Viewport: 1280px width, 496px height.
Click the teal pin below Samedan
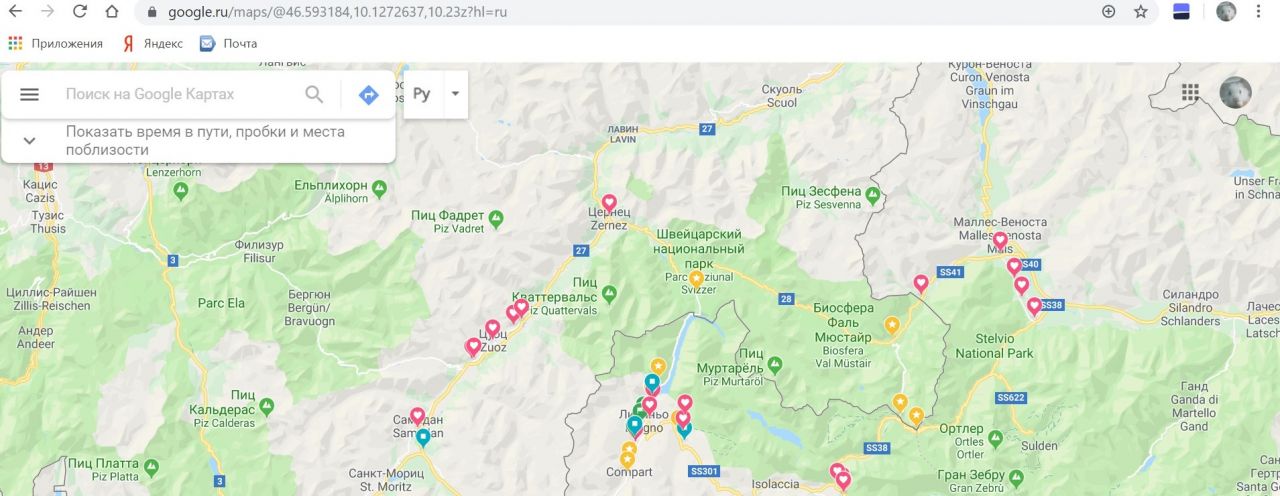[x=423, y=438]
